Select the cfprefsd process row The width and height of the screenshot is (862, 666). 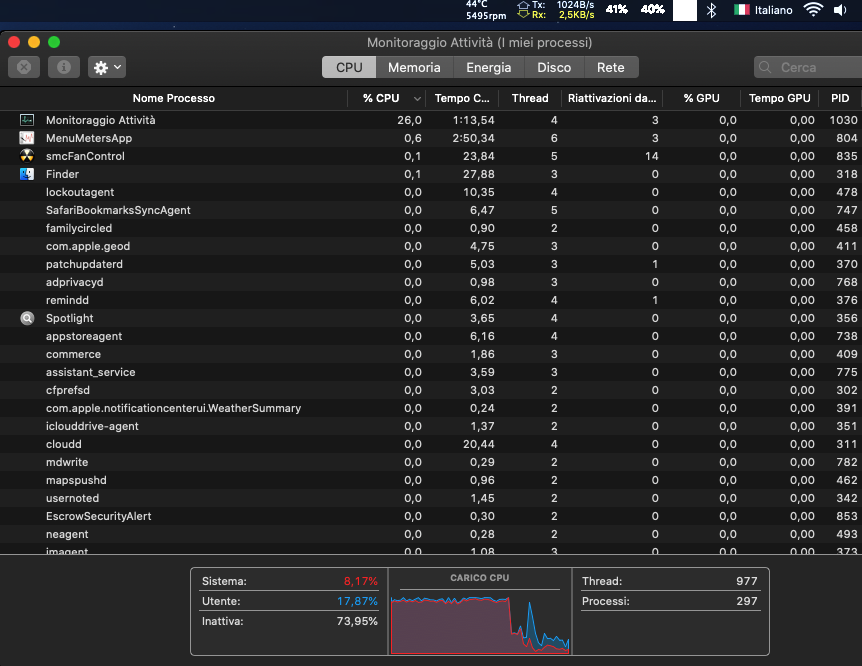click(431, 390)
